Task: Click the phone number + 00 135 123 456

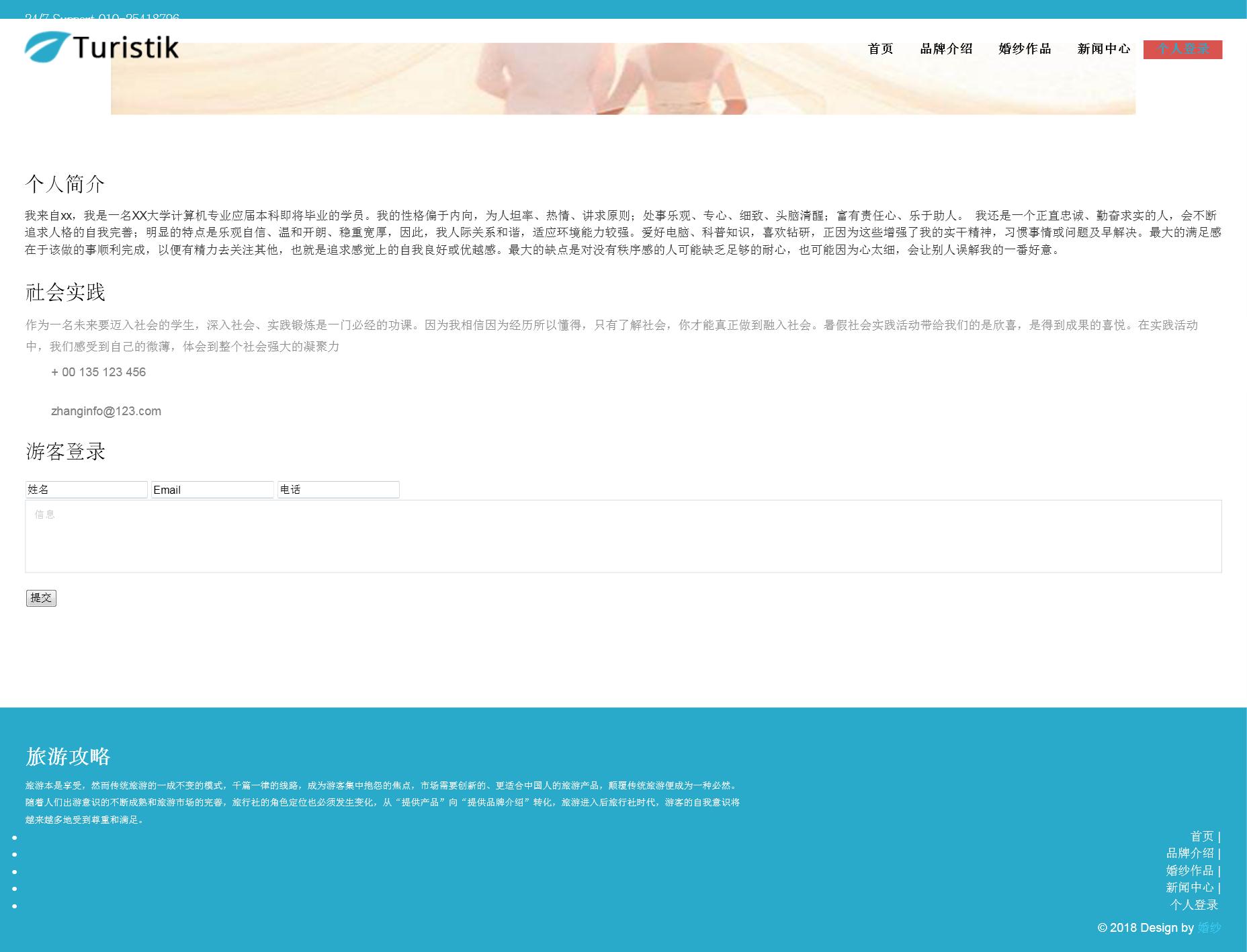Action: coord(99,372)
